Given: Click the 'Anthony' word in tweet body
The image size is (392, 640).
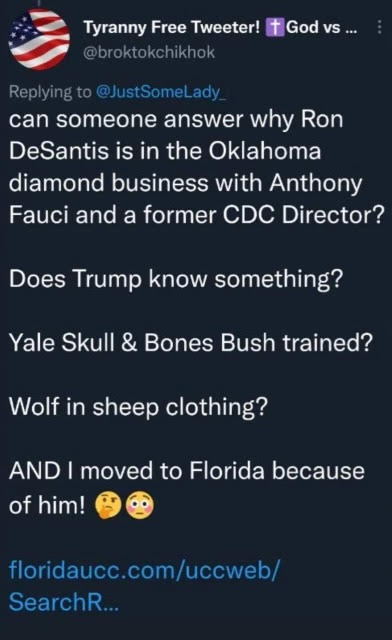Looking at the screenshot, I should click(x=316, y=183).
